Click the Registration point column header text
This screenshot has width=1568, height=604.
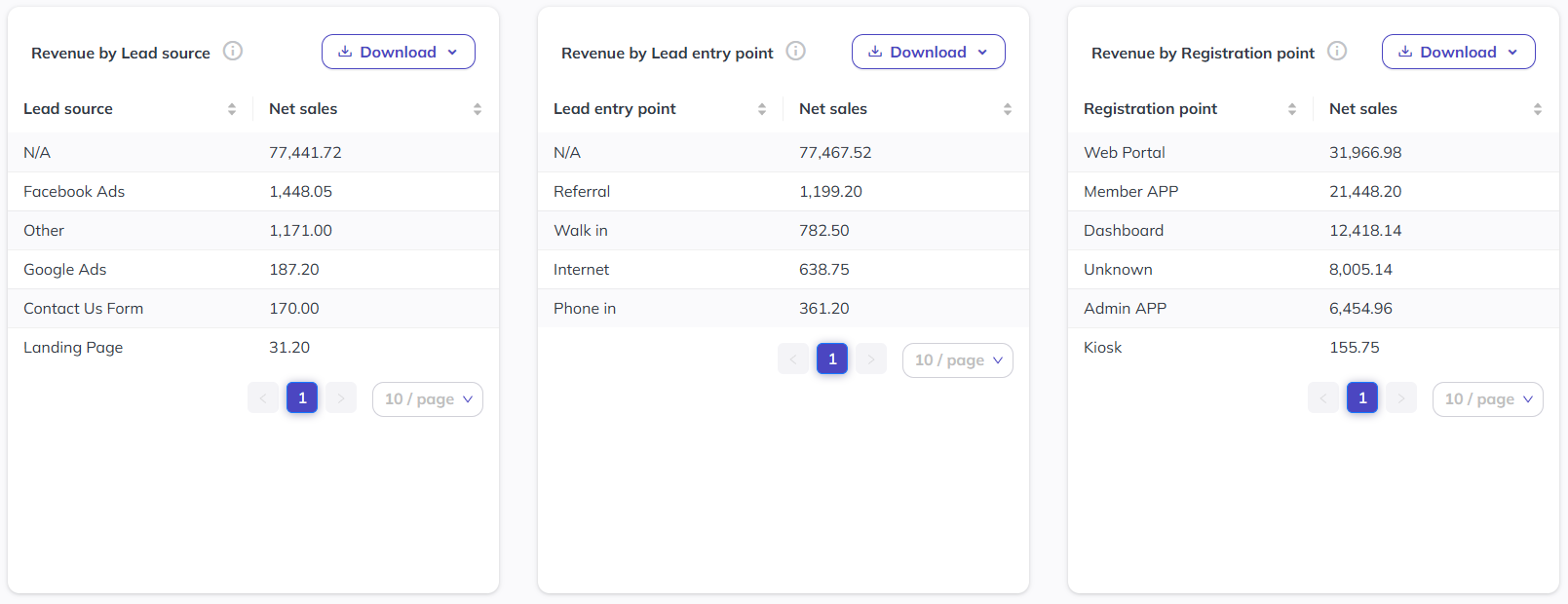1151,109
